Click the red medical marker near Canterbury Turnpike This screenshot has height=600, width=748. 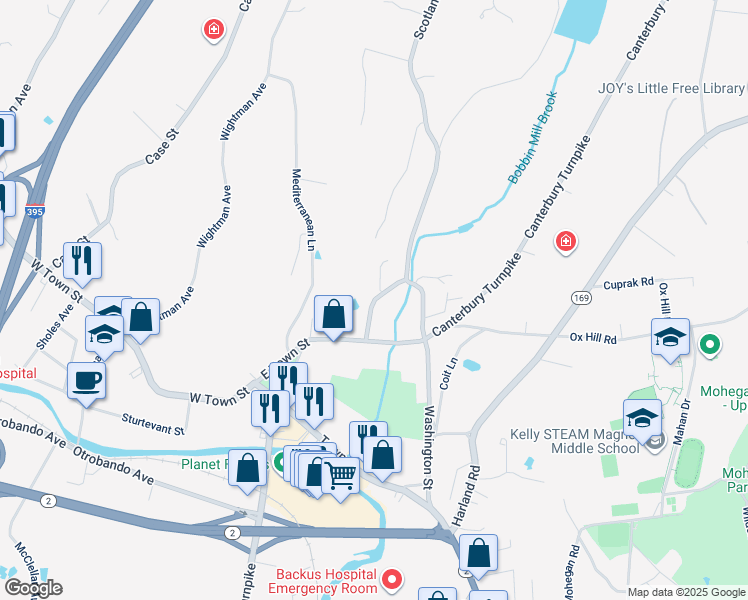566,242
